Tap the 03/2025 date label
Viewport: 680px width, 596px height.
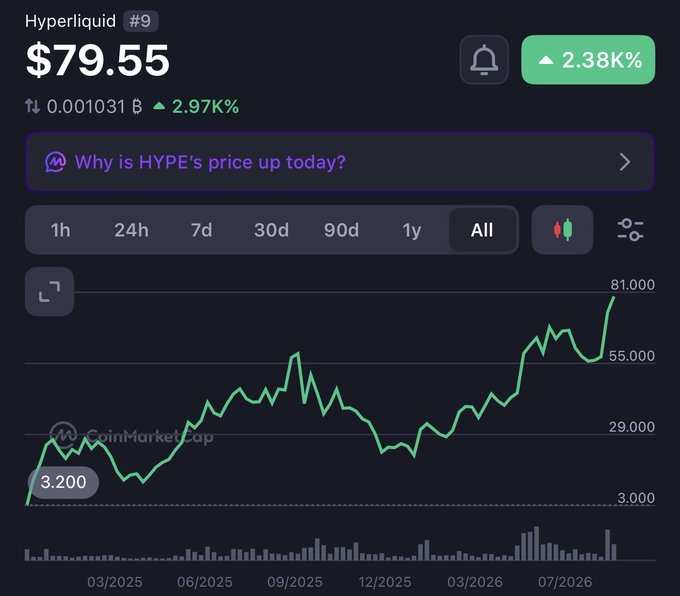click(114, 582)
